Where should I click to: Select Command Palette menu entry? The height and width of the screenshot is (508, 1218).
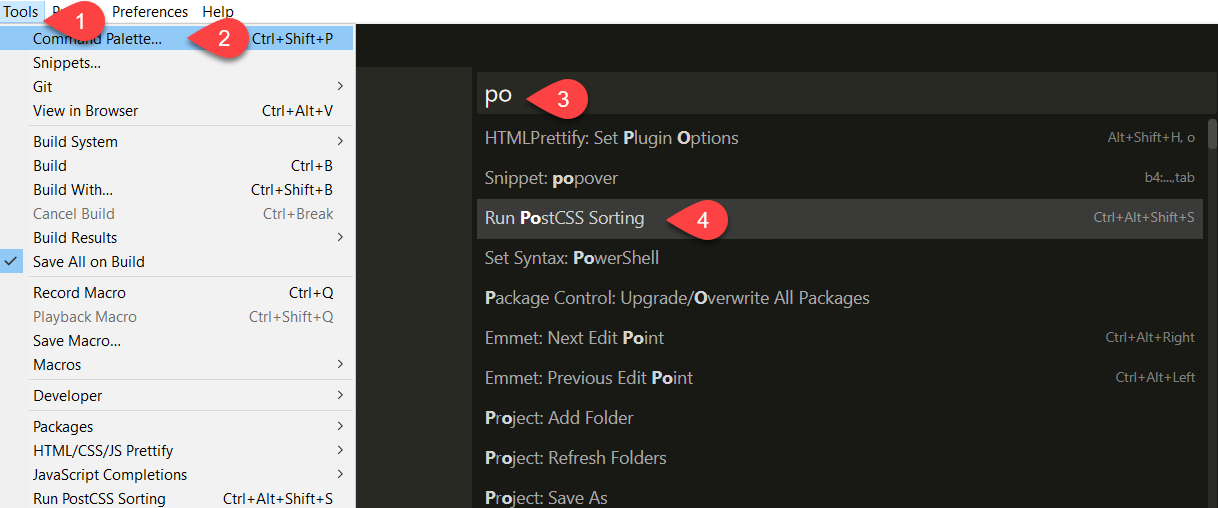97,39
